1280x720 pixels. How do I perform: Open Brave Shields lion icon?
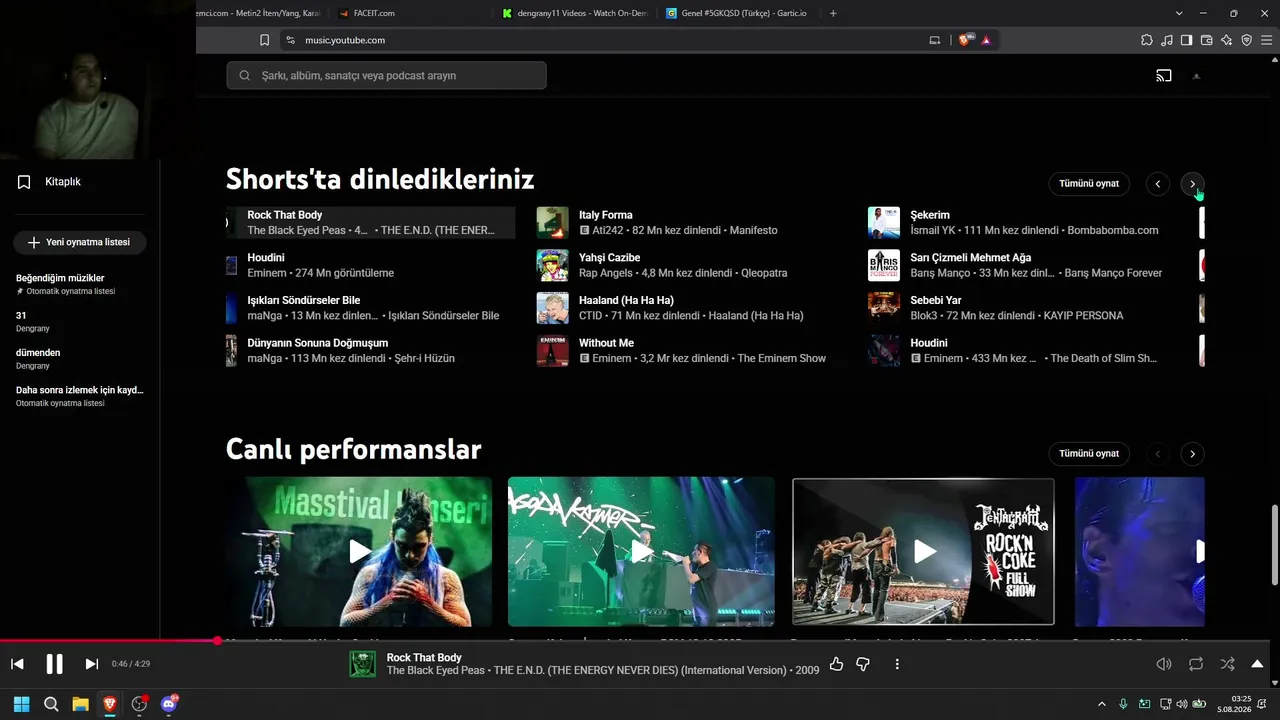(x=965, y=40)
